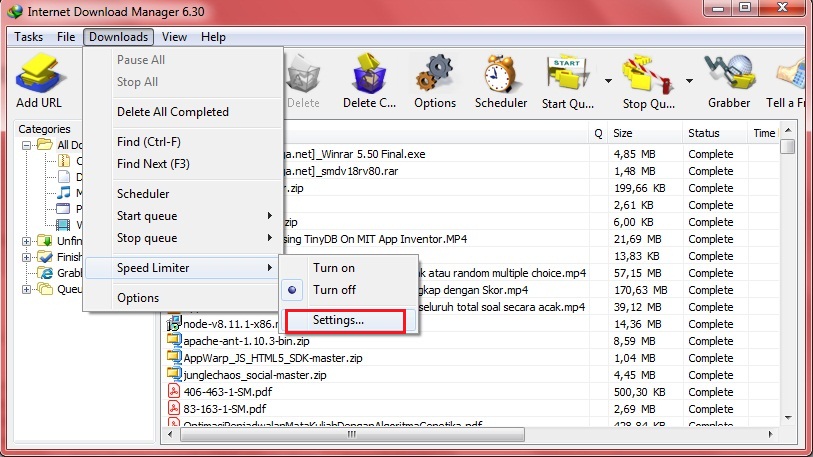This screenshot has width=813, height=457.
Task: Click the Start Queue toolbar icon
Action: 567,75
